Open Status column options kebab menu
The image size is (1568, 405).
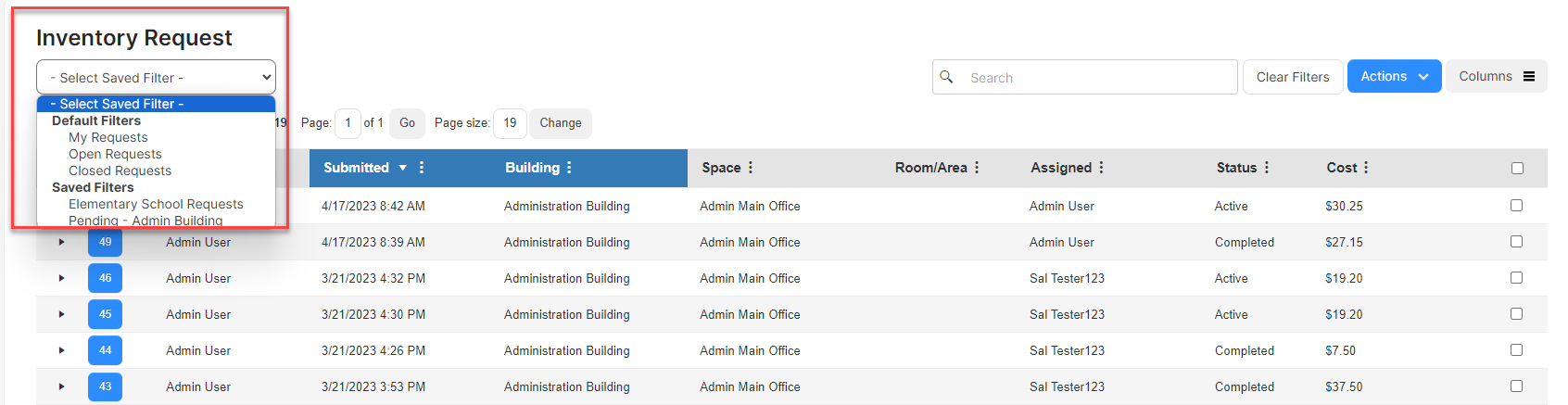coord(1267,168)
